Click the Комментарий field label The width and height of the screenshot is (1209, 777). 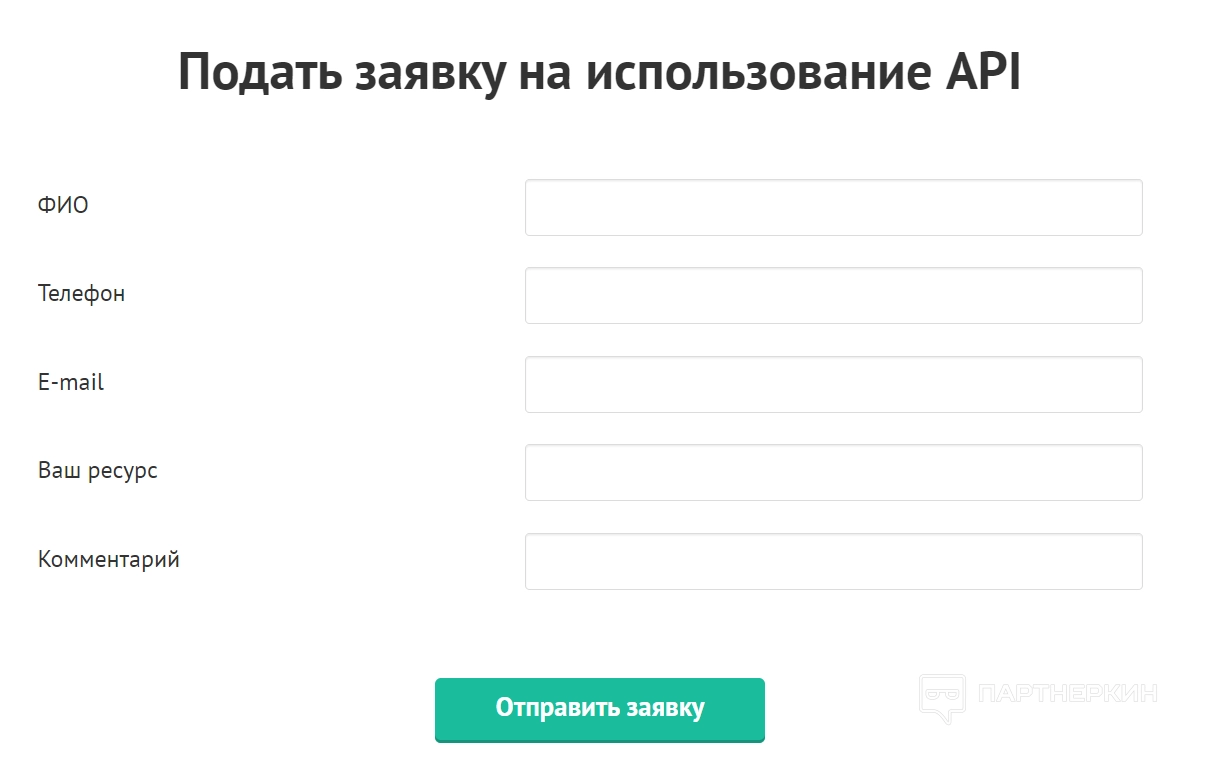[109, 559]
